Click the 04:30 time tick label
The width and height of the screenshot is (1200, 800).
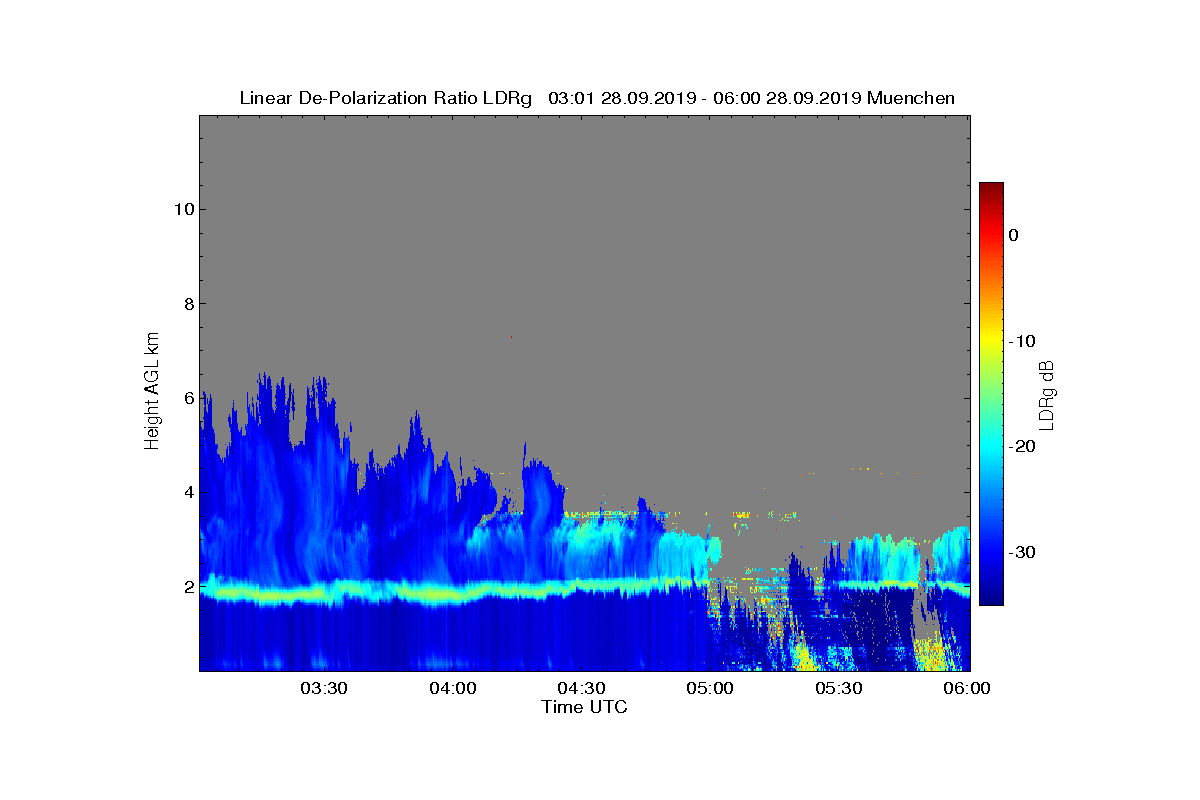point(581,688)
